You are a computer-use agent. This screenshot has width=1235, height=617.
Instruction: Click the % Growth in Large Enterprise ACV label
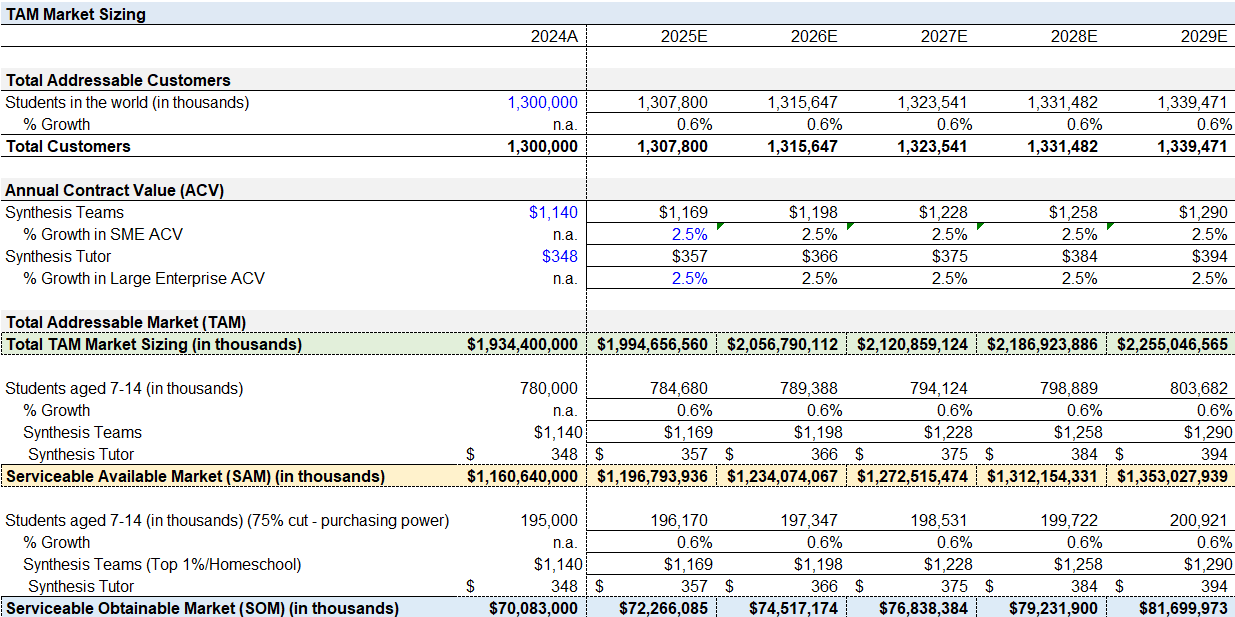click(x=144, y=278)
